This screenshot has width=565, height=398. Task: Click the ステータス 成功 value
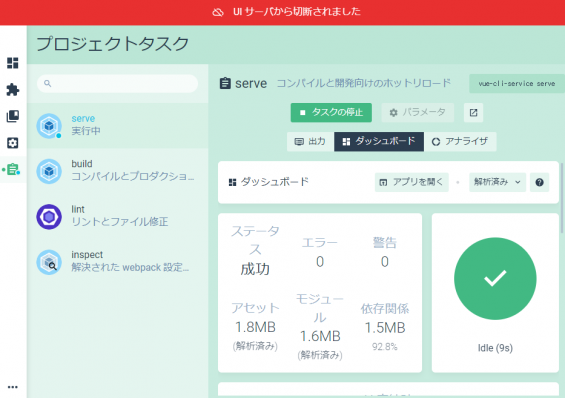pos(255,269)
